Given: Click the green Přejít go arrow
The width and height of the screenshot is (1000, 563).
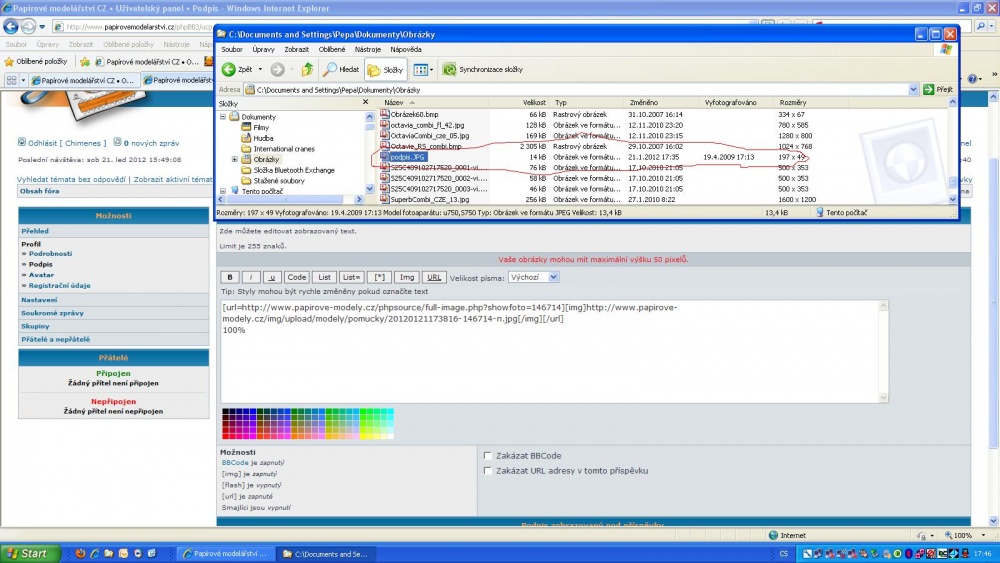Looking at the screenshot, I should [929, 90].
